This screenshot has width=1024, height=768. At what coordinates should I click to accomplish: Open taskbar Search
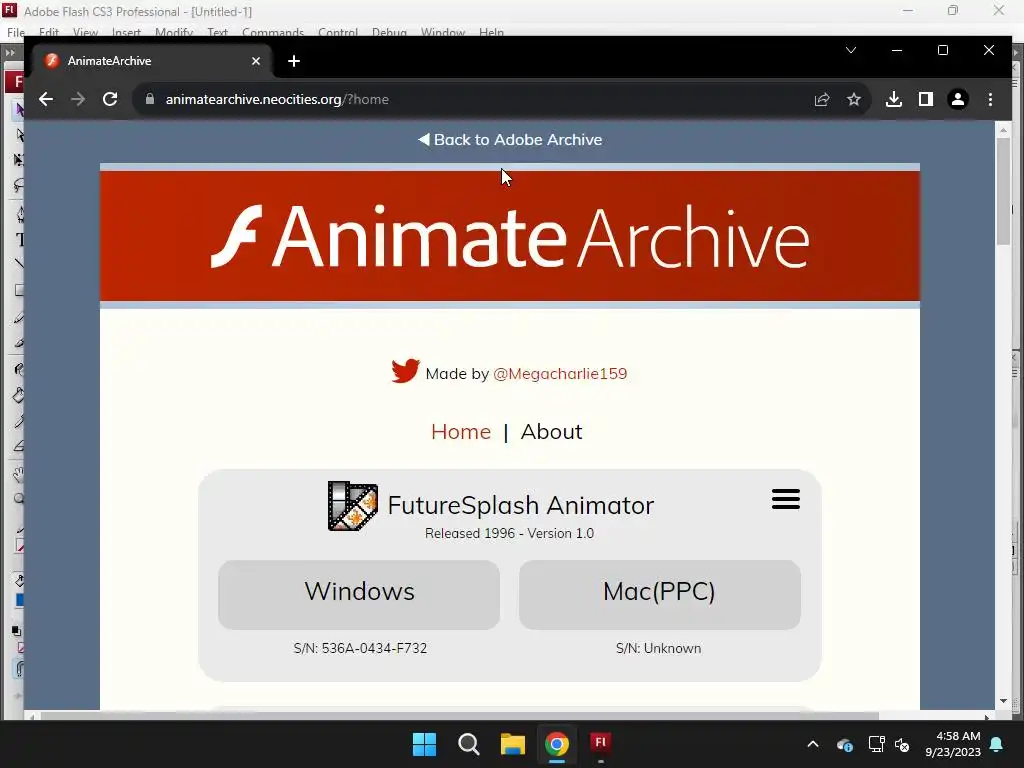[x=469, y=744]
